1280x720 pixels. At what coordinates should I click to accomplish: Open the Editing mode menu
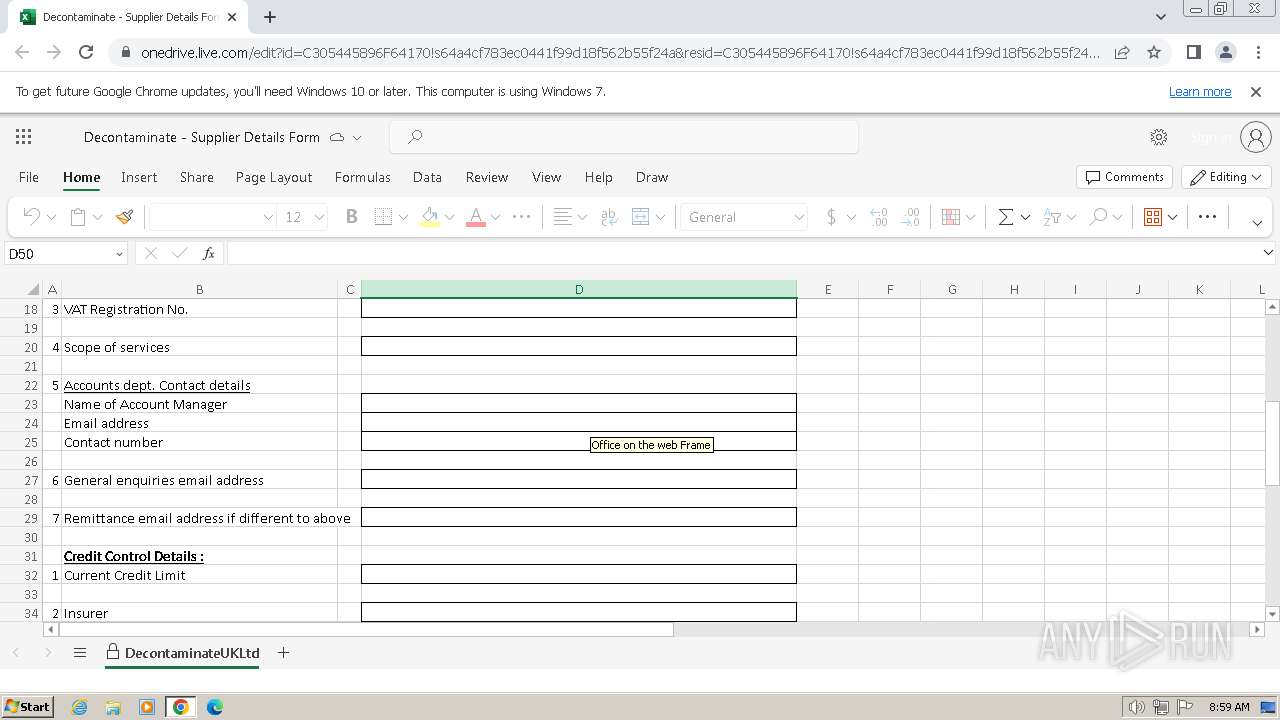[1226, 177]
